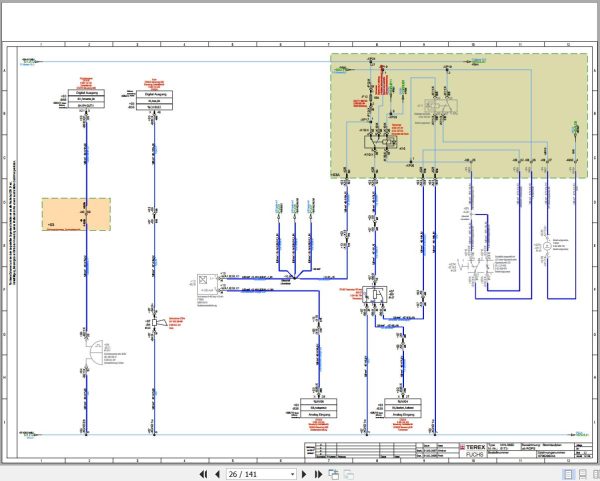Viewport: 600px width, 481px height.
Task: Click the olive green dashed region of schematic
Action: [459, 116]
